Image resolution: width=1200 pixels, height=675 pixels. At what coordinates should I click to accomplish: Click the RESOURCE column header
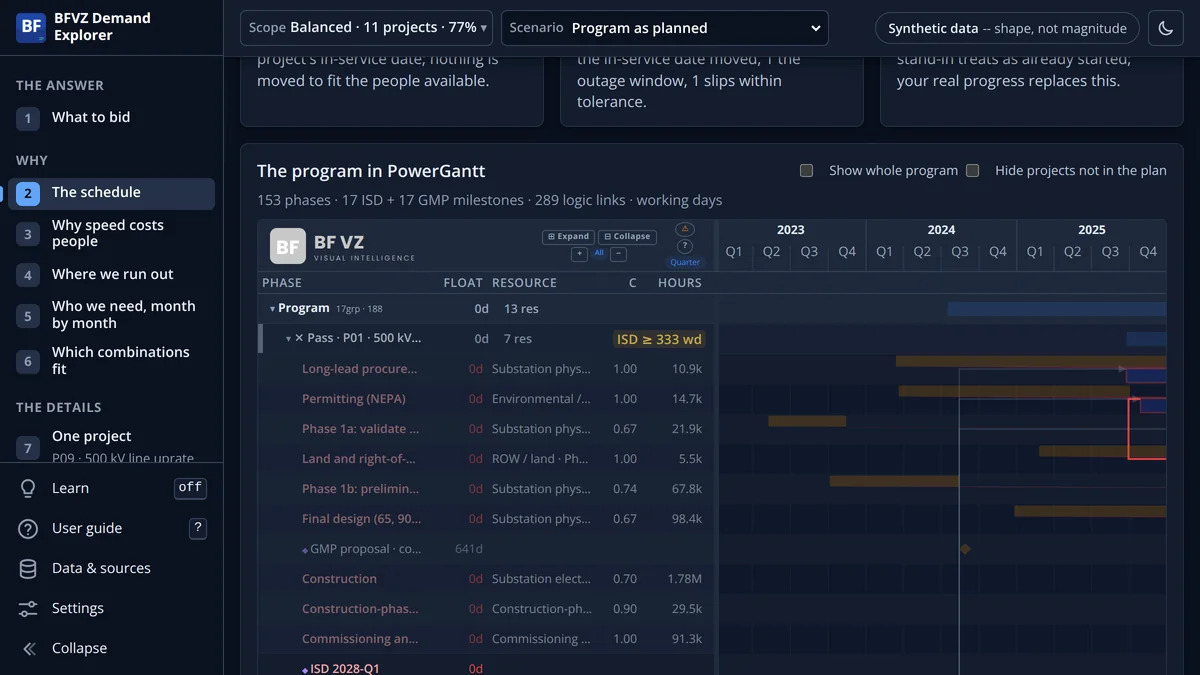[x=524, y=283]
